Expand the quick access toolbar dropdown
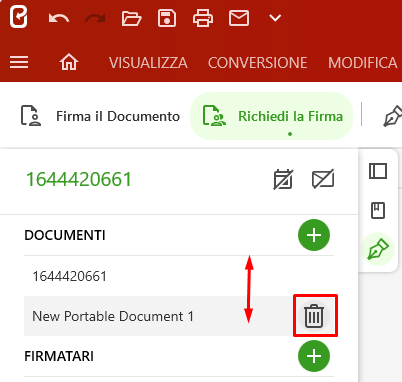 (x=275, y=18)
